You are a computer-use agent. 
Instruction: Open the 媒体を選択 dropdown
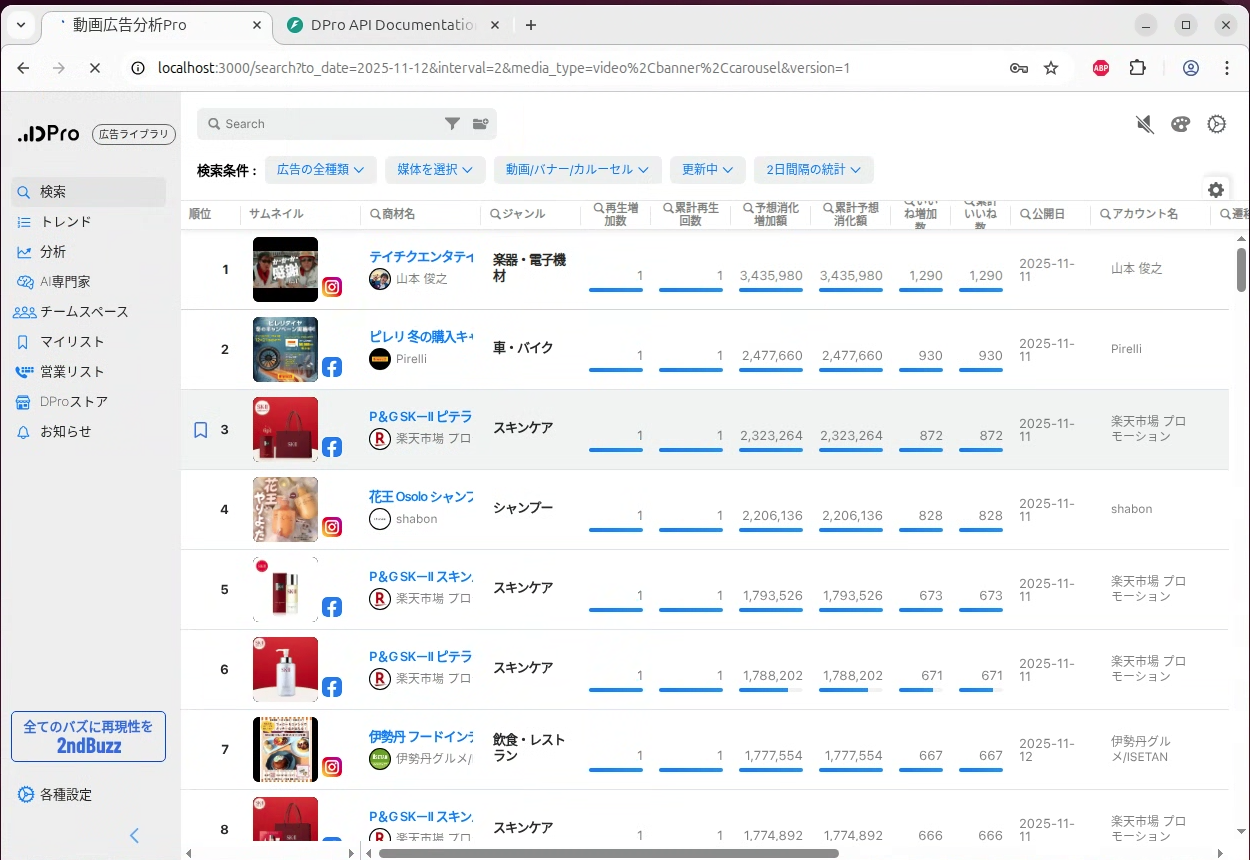pos(435,170)
